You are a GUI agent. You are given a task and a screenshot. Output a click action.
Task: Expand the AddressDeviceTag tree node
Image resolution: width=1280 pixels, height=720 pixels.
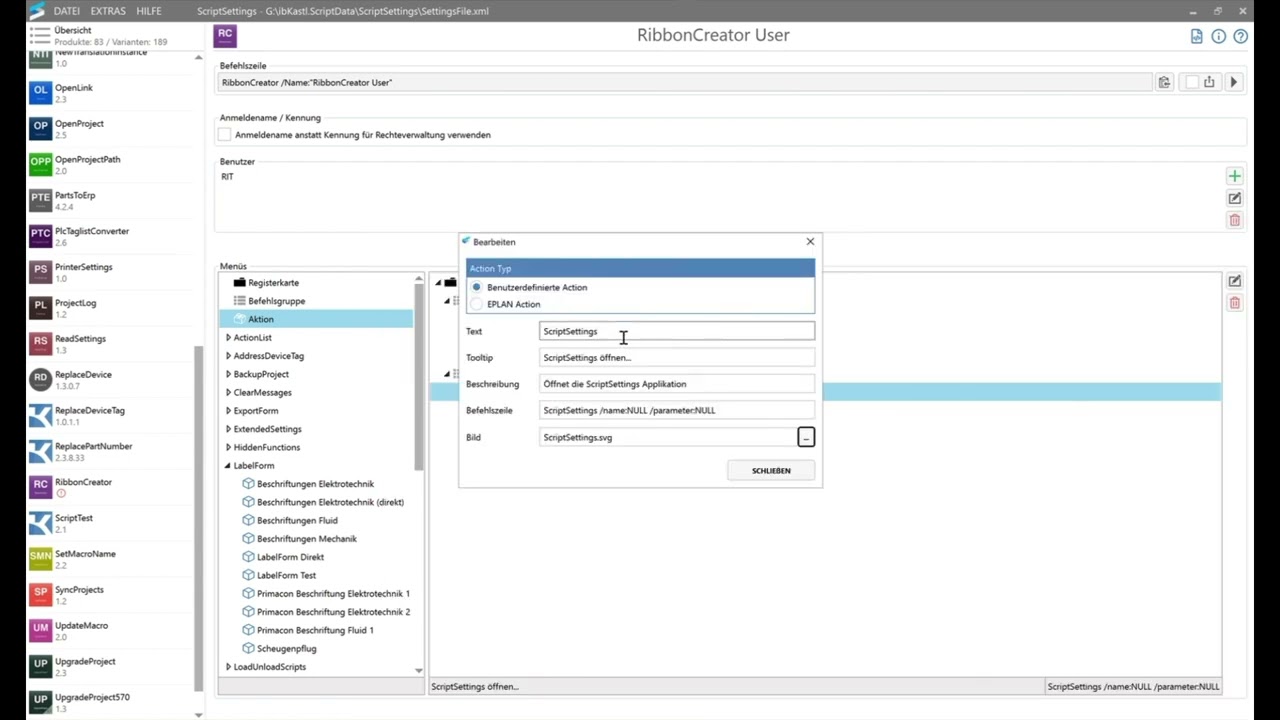[x=228, y=356]
